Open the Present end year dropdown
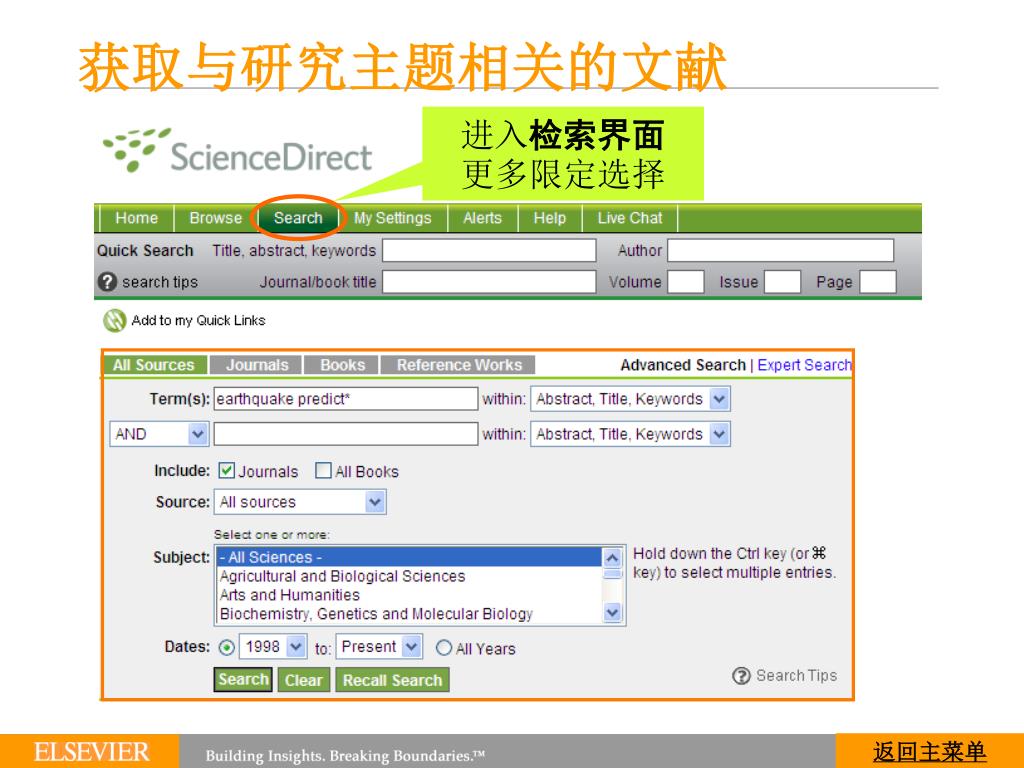Image resolution: width=1024 pixels, height=768 pixels. point(379,647)
